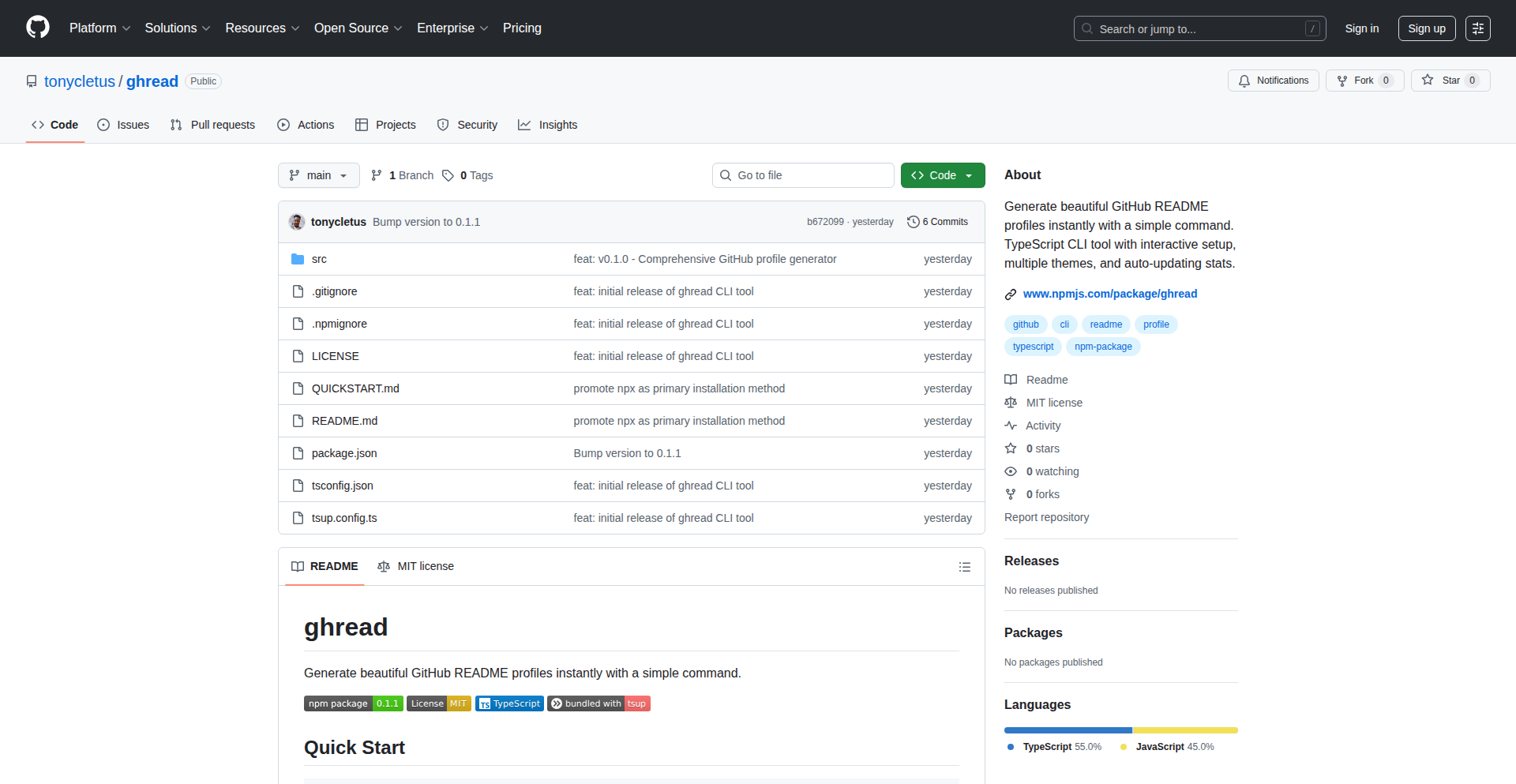Switch to the Pull requests tab

point(212,125)
